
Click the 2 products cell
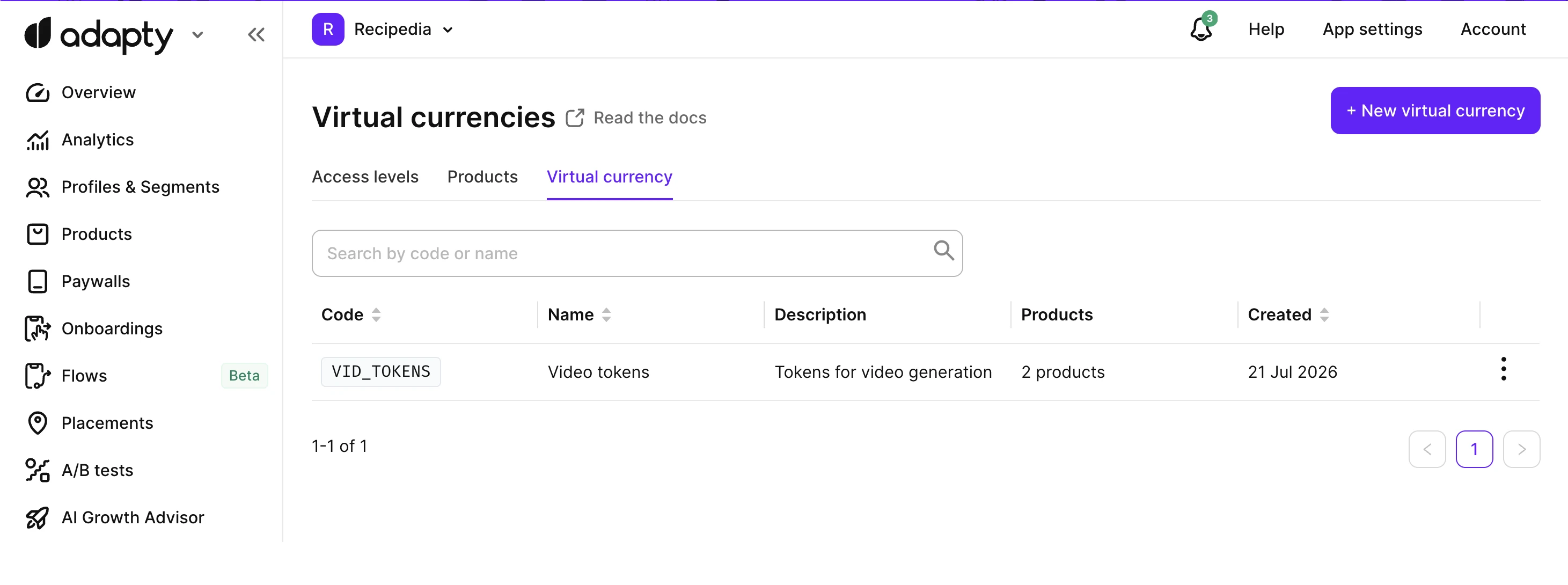click(x=1063, y=372)
